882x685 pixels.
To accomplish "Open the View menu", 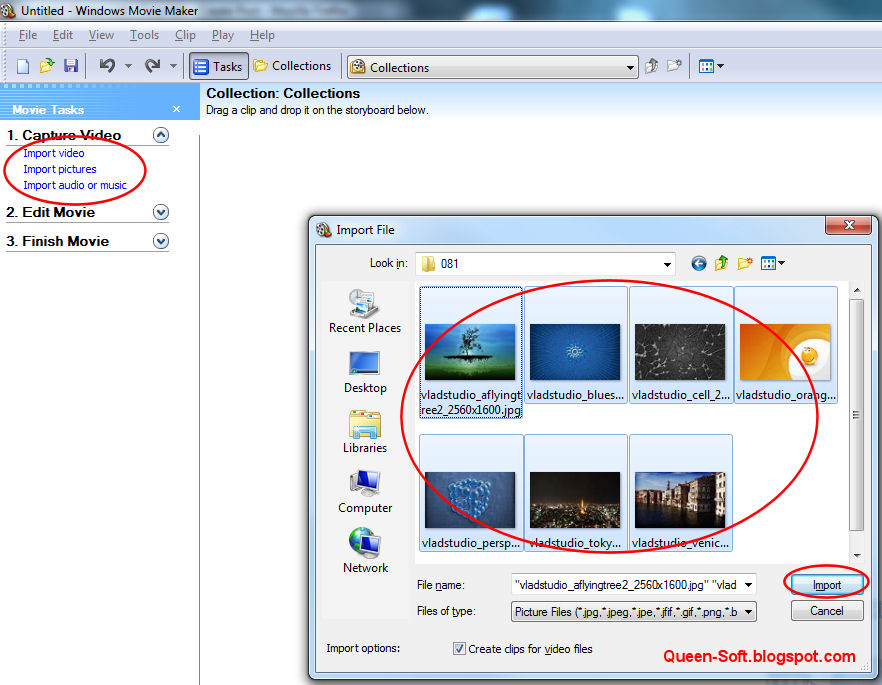I will tap(101, 35).
